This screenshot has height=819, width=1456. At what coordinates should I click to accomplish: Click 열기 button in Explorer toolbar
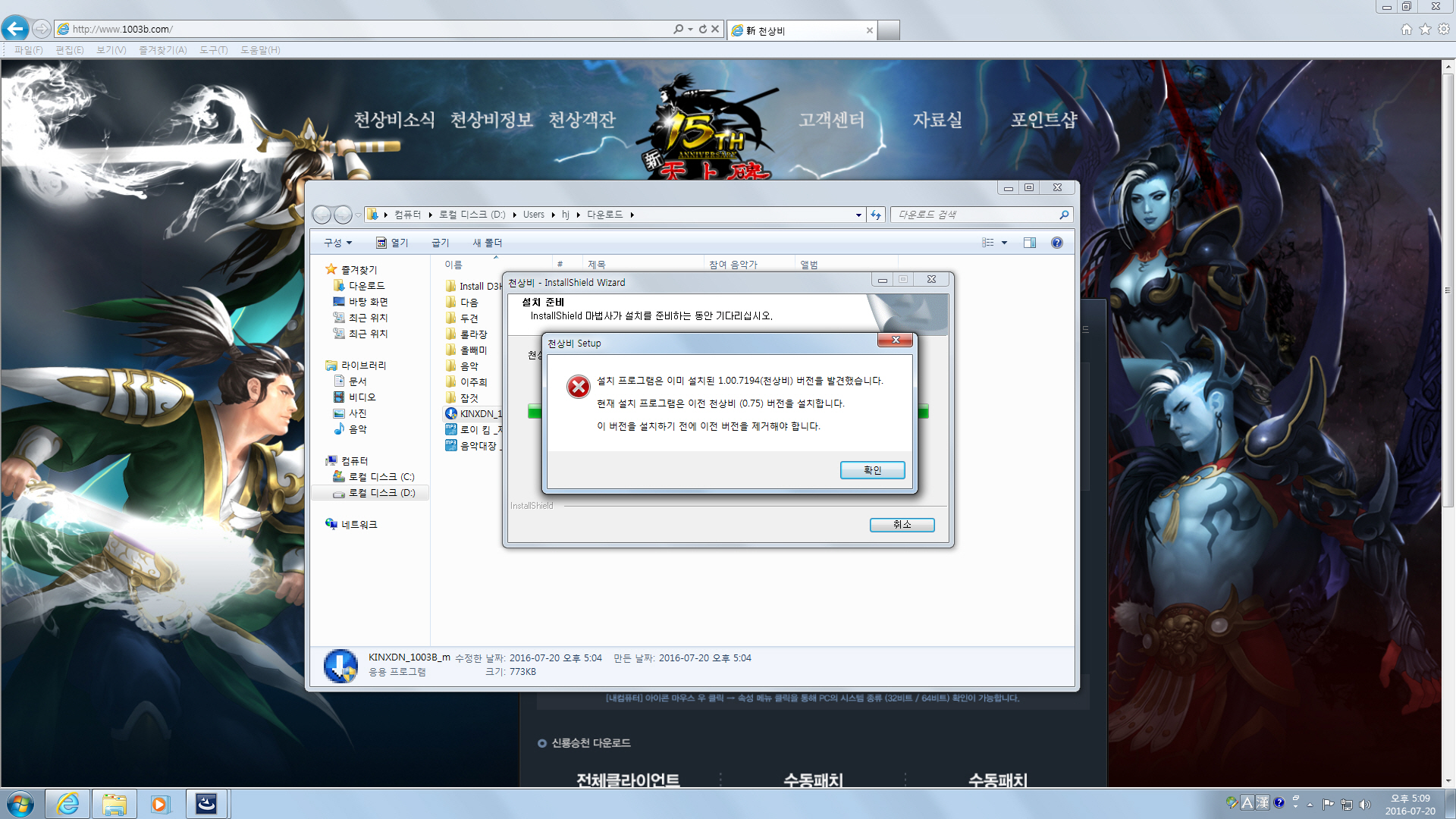point(392,243)
